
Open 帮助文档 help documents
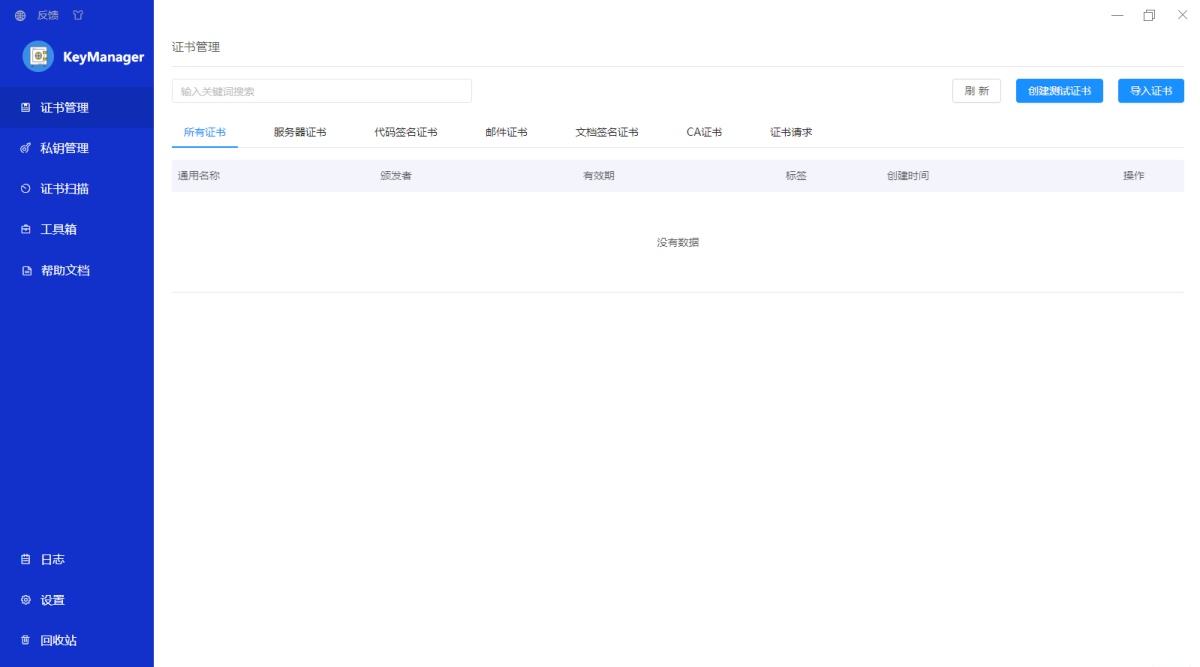tap(64, 270)
